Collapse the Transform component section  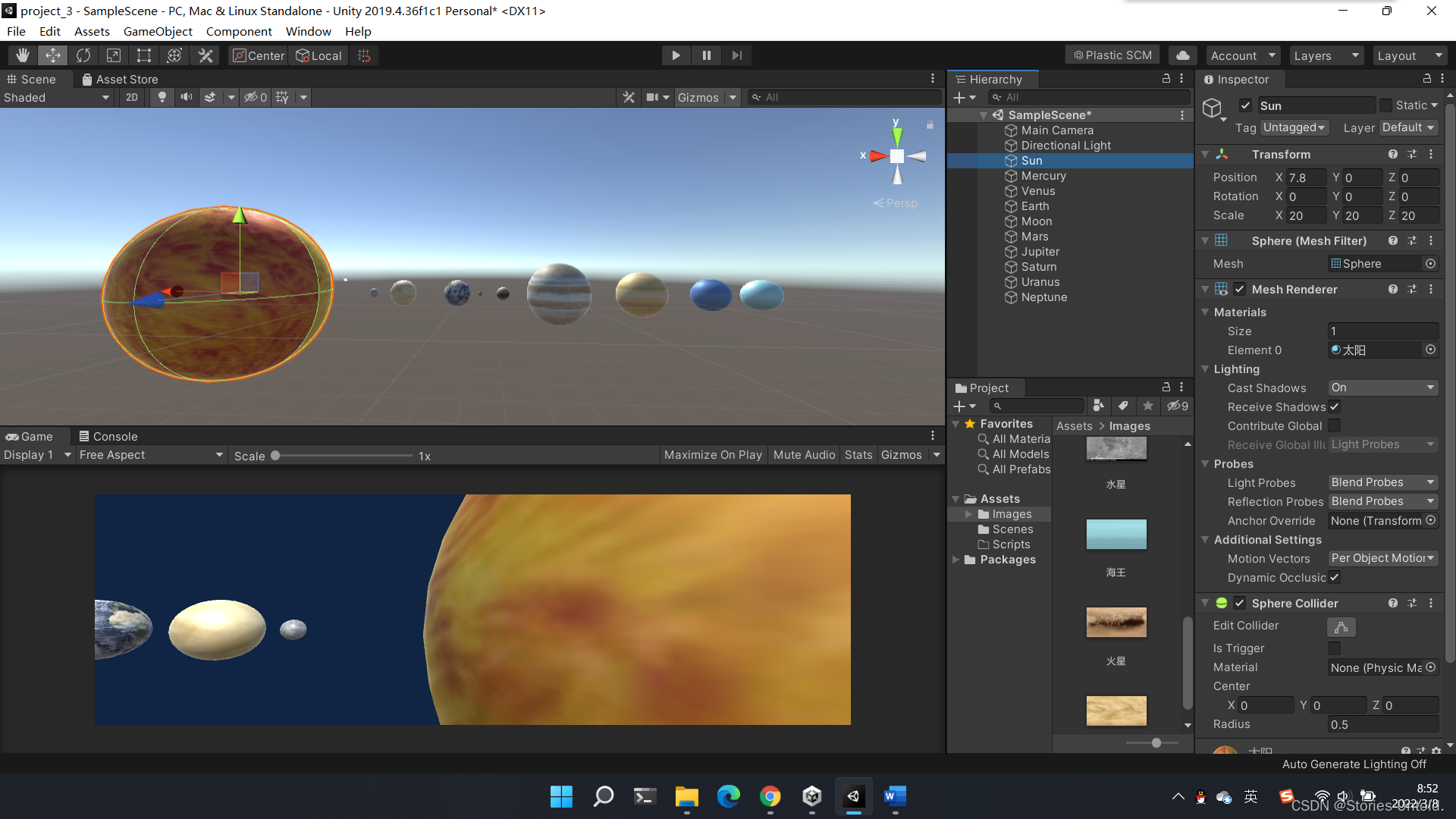coord(1205,155)
